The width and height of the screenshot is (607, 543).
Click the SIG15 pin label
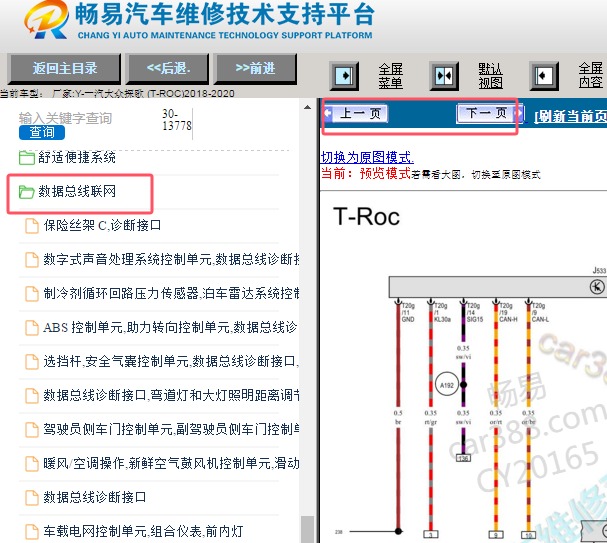[475, 319]
